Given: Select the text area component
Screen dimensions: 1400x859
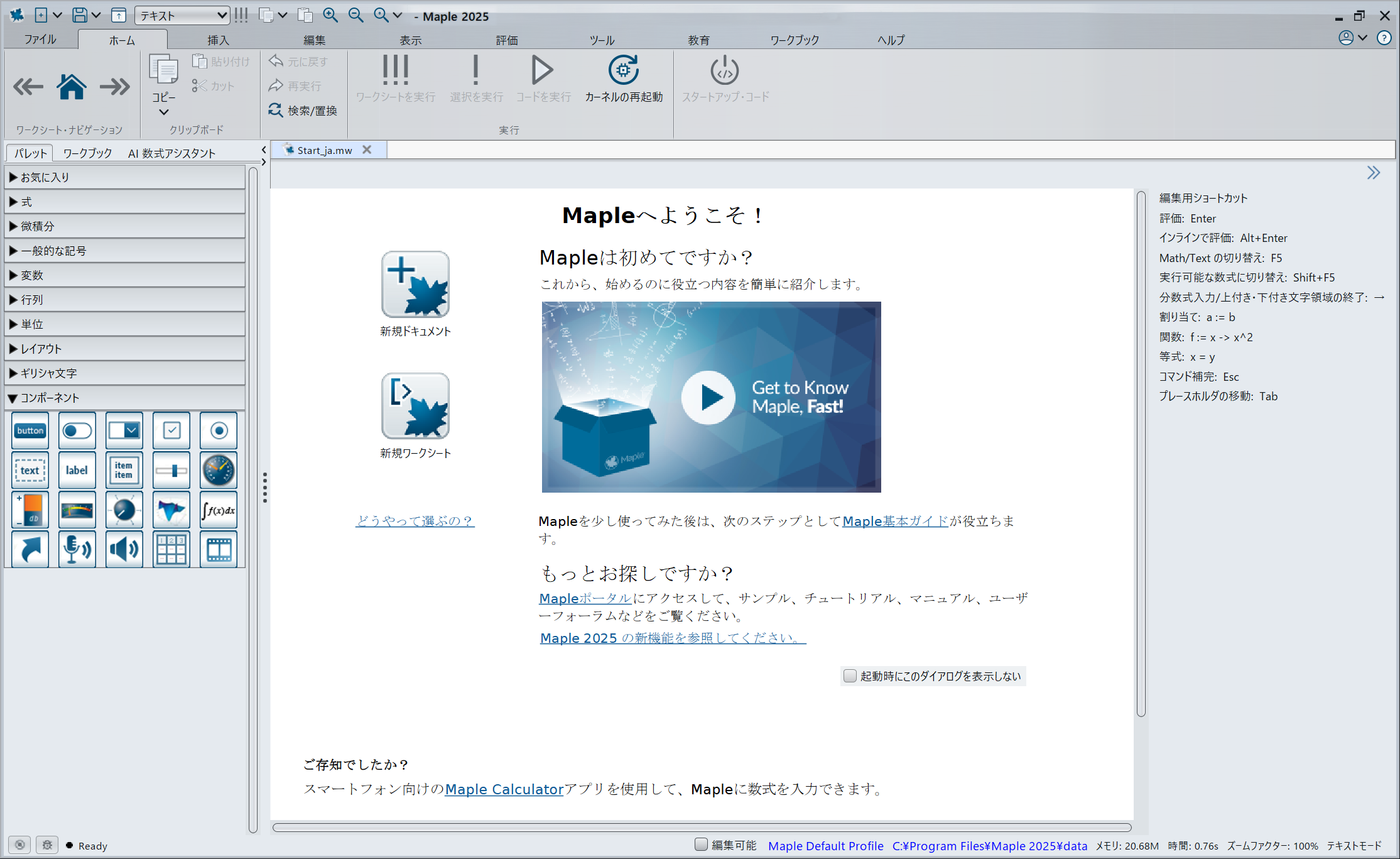Looking at the screenshot, I should tap(30, 470).
